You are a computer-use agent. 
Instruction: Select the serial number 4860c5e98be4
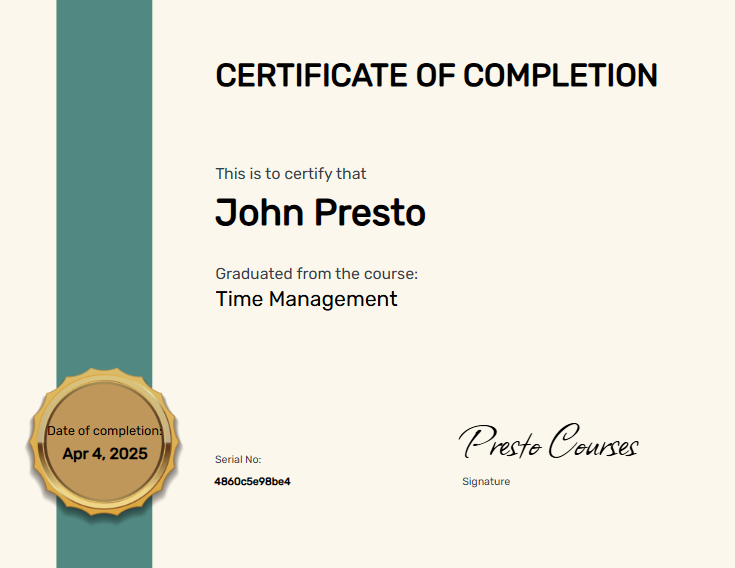pyautogui.click(x=252, y=482)
